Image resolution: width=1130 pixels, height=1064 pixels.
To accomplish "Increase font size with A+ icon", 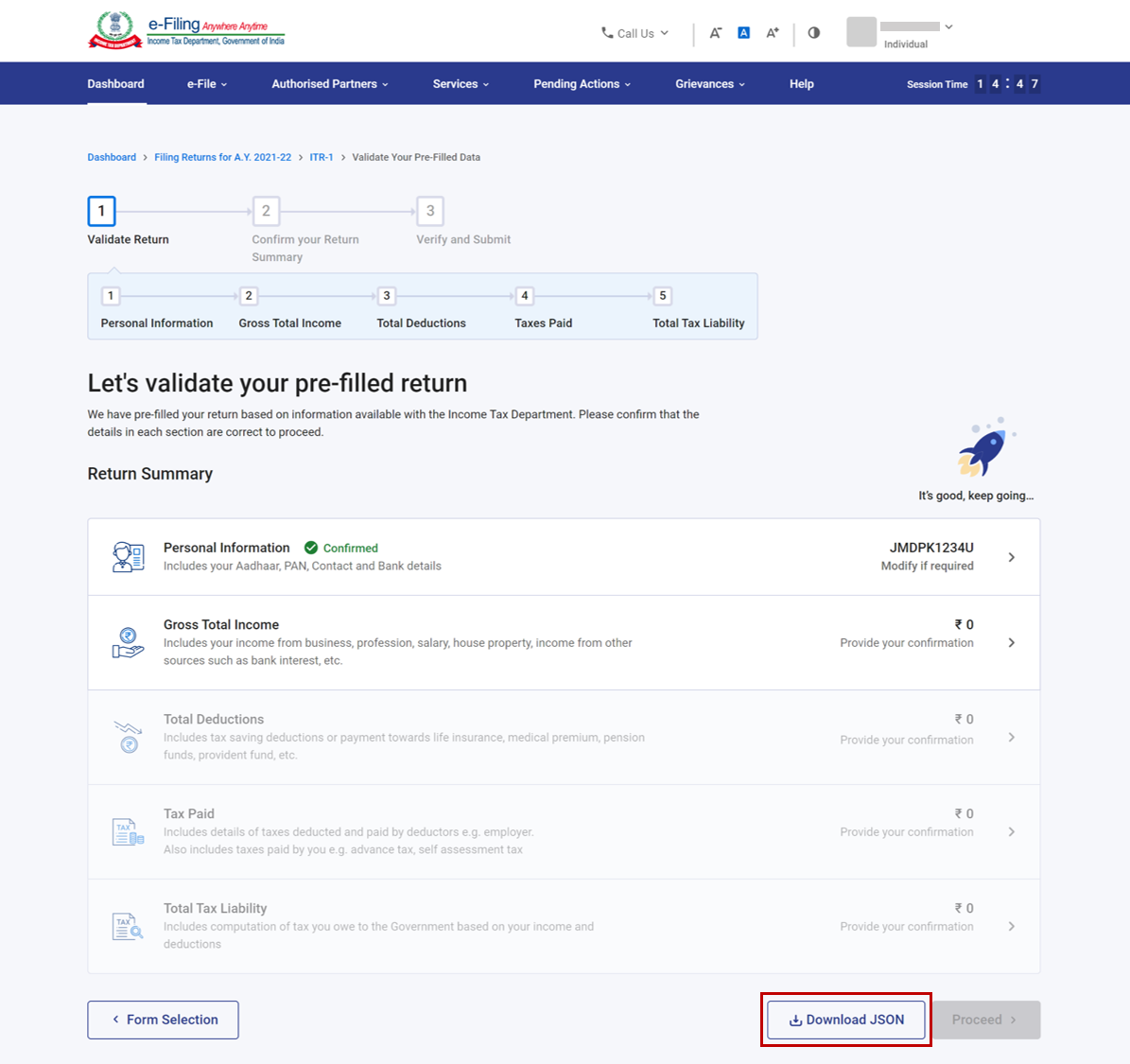I will pos(773,33).
